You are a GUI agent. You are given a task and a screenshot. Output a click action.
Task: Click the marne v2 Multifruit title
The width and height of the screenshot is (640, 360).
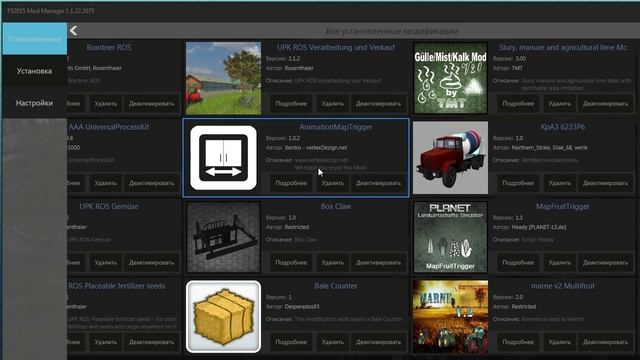coord(562,286)
